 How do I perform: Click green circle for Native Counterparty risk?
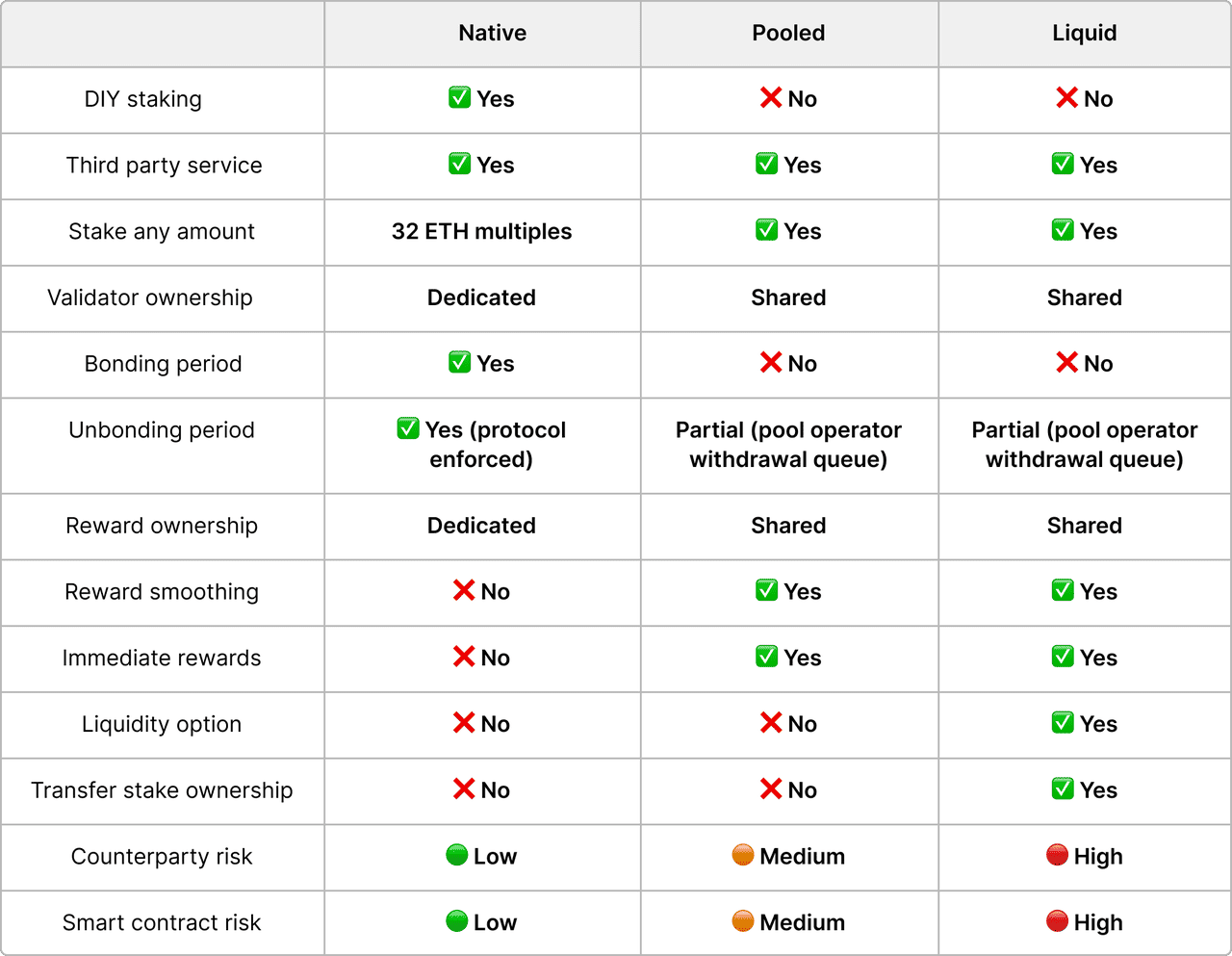(x=457, y=855)
